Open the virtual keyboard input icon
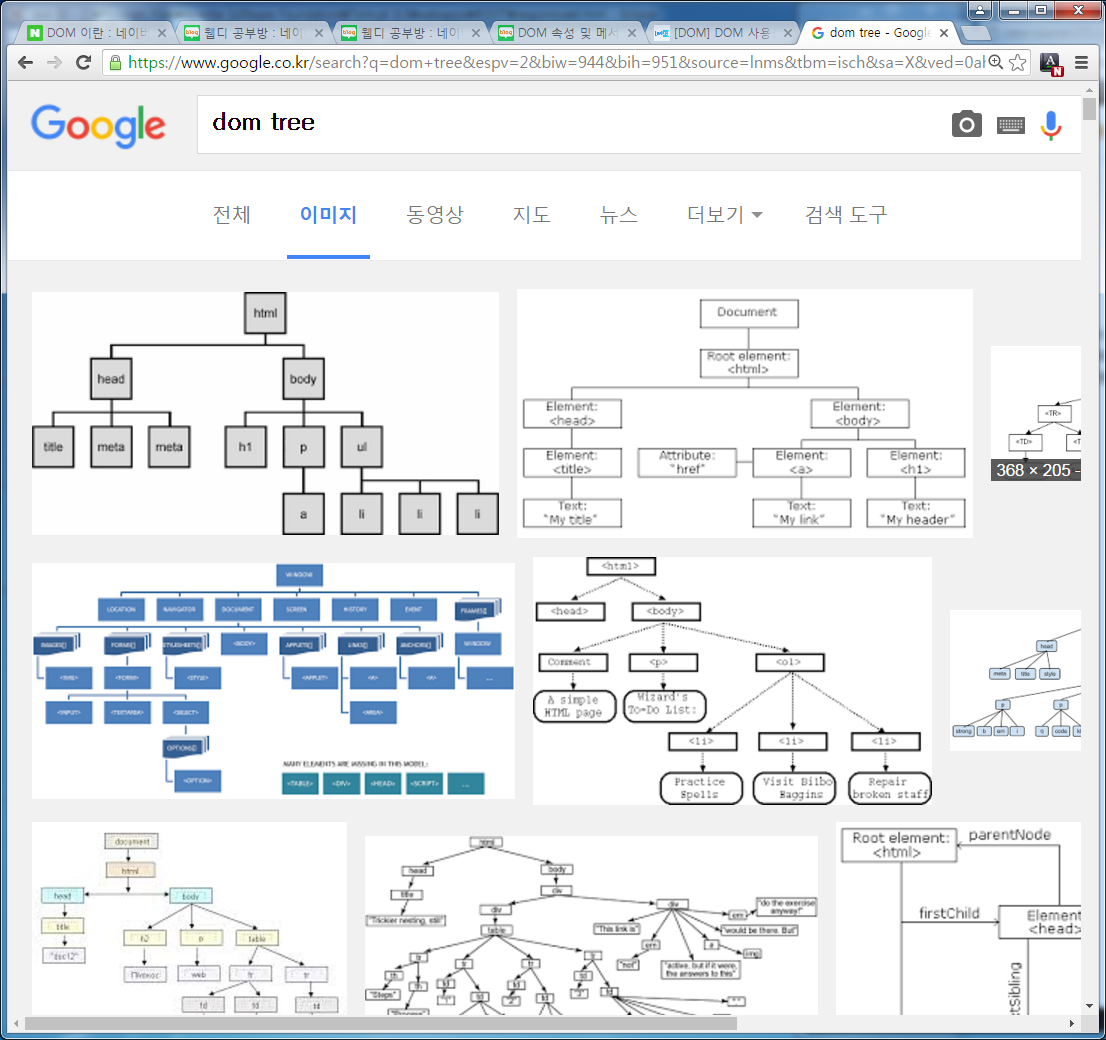Viewport: 1106px width, 1040px height. pos(1011,124)
